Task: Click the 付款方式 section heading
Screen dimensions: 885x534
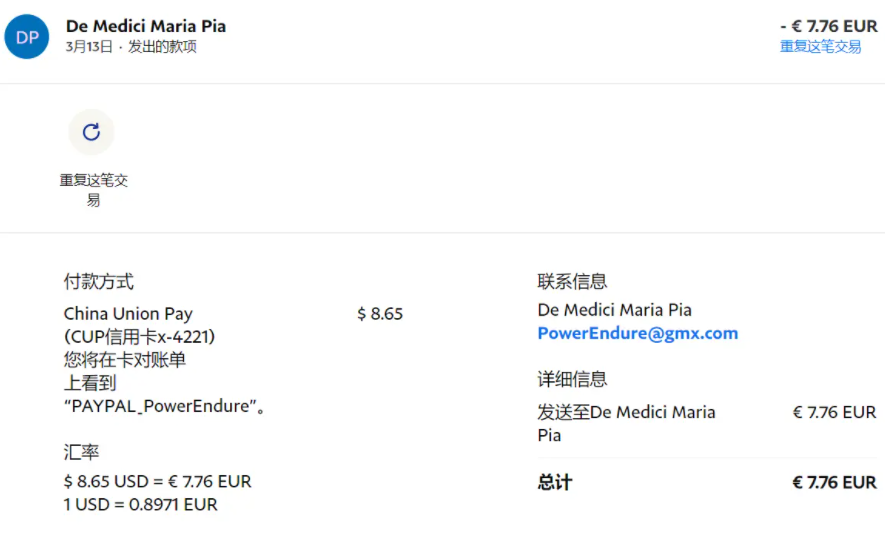Action: [98, 282]
